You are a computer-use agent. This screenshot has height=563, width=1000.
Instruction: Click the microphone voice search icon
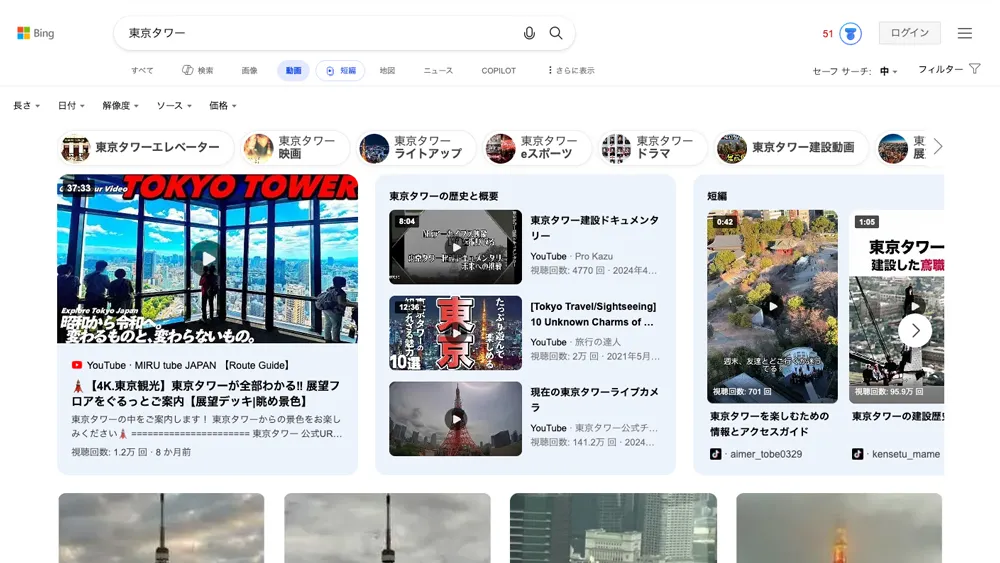tap(529, 33)
